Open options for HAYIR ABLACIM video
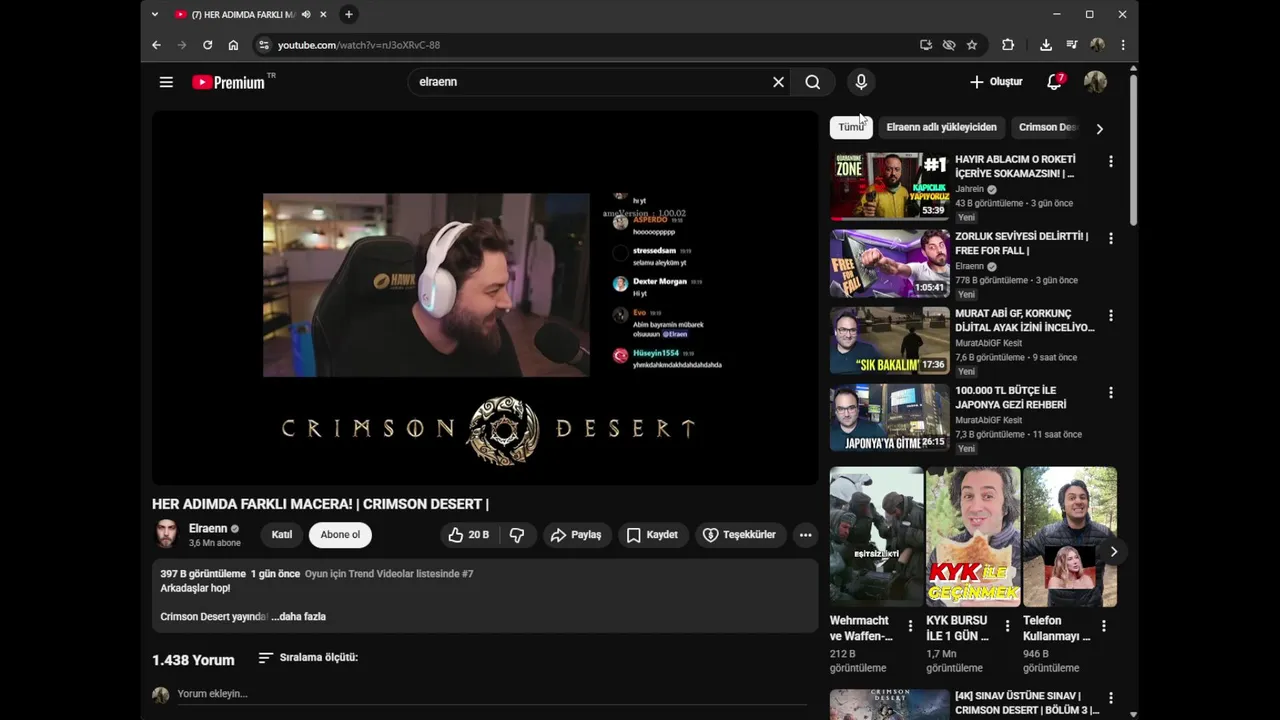This screenshot has width=1280, height=720. pyautogui.click(x=1110, y=161)
